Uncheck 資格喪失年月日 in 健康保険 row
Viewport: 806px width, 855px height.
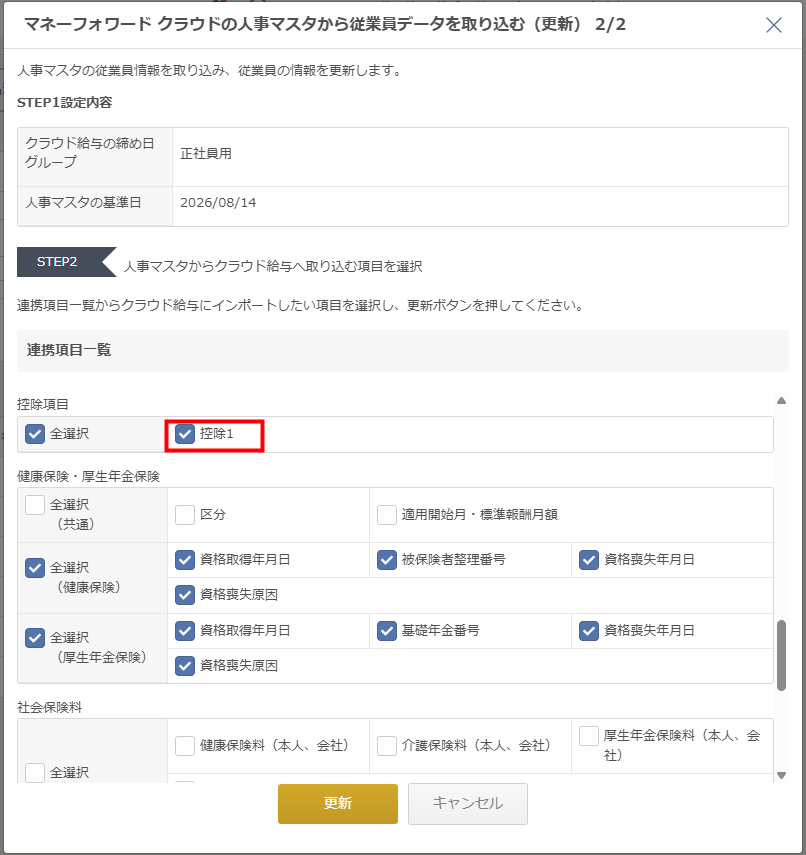tap(589, 559)
